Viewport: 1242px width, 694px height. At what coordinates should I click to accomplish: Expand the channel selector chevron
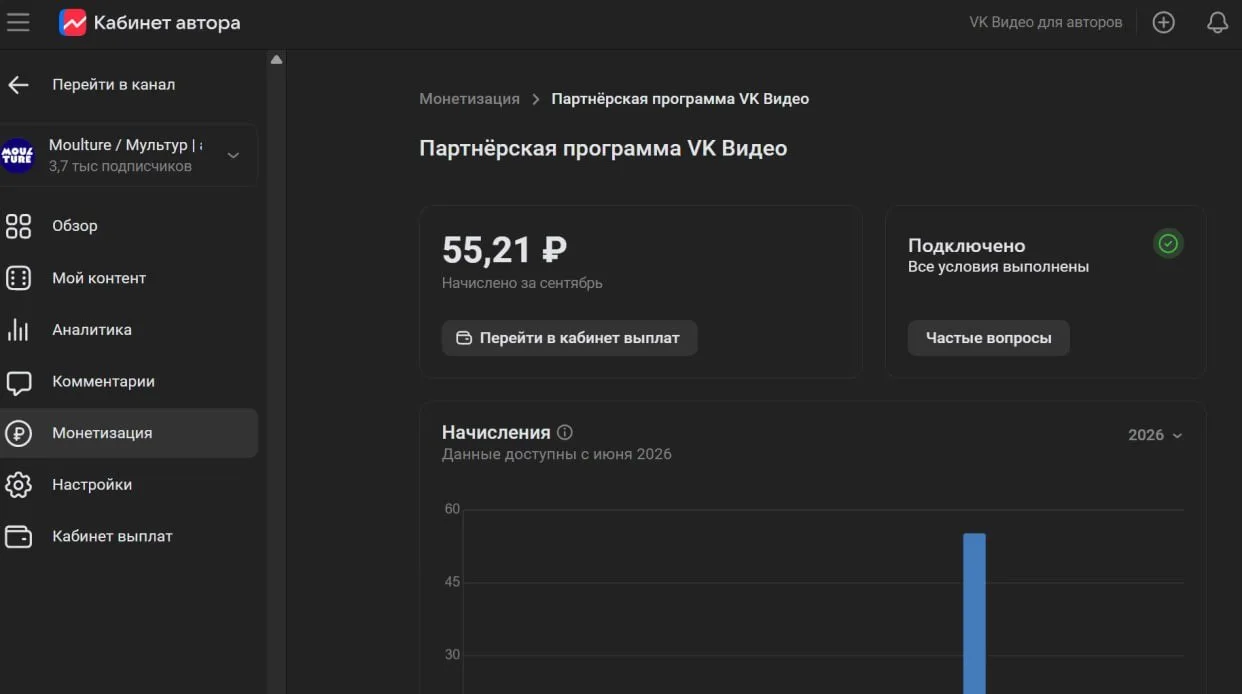[233, 155]
